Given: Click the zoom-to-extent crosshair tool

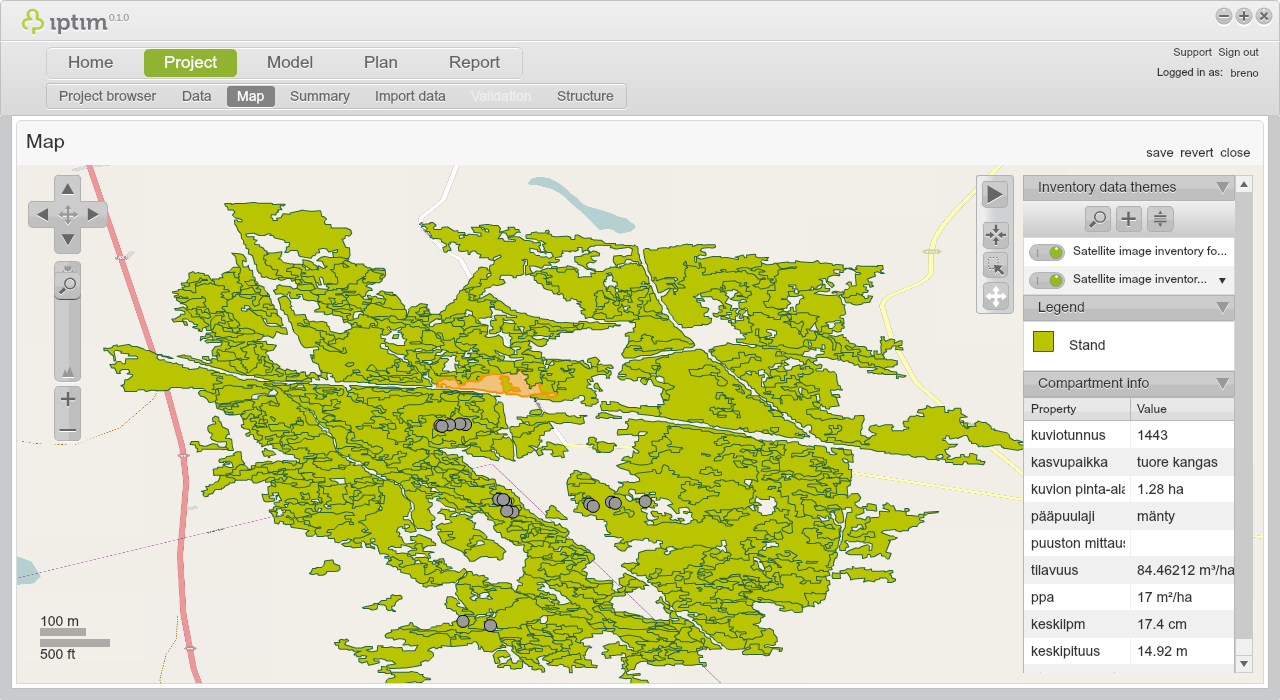Looking at the screenshot, I should [994, 234].
